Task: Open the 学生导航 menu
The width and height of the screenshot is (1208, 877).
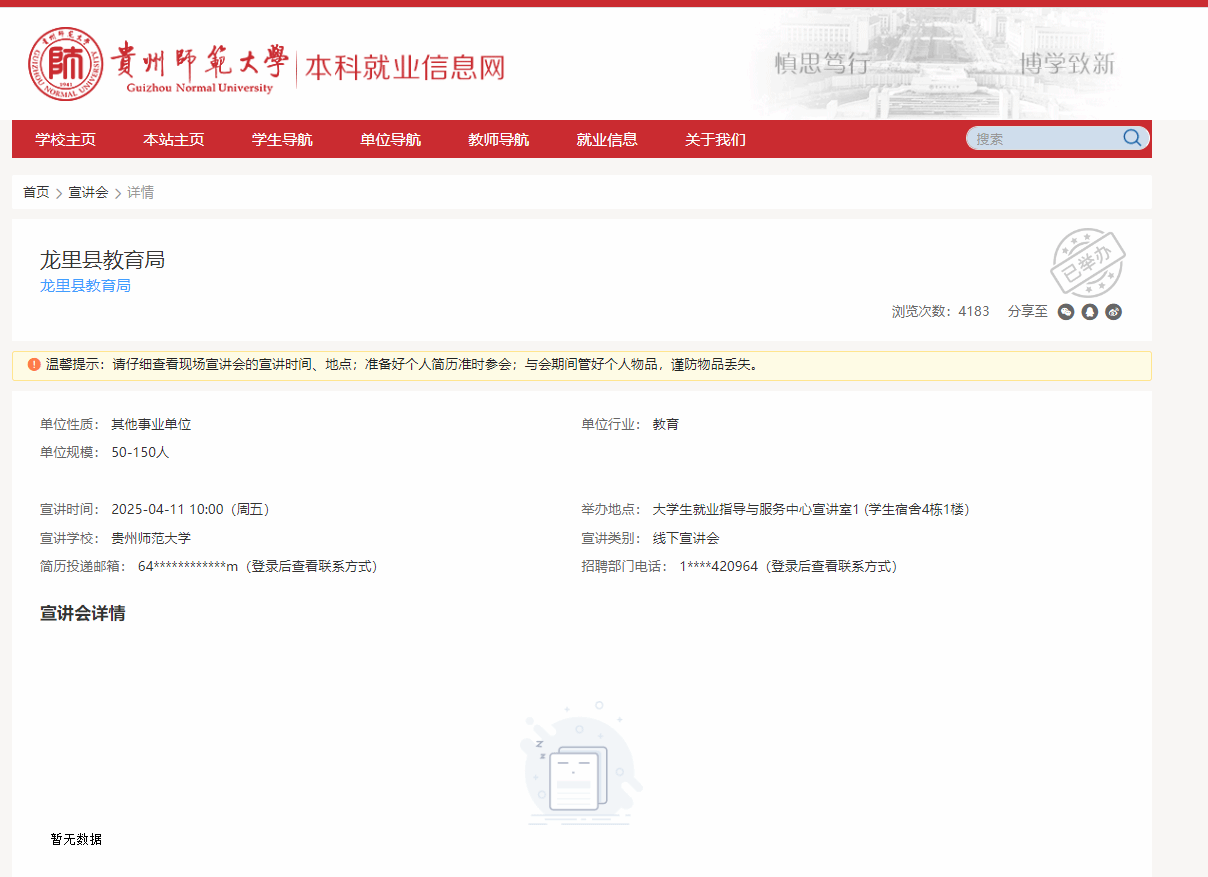Action: coord(282,140)
